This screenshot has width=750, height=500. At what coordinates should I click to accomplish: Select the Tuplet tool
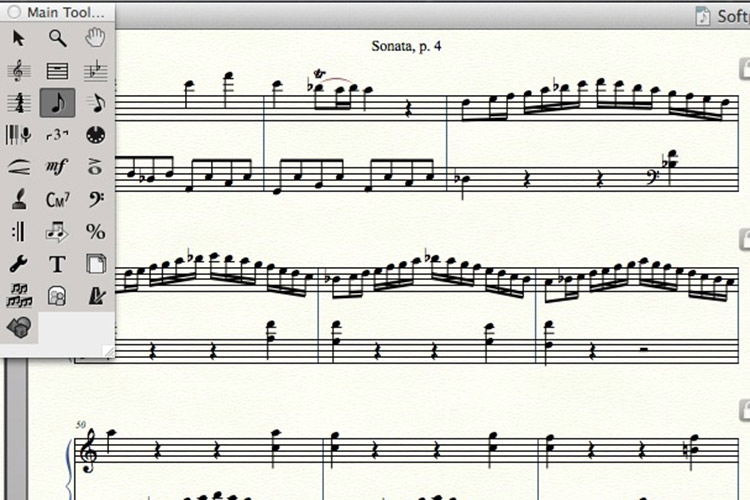(57, 135)
